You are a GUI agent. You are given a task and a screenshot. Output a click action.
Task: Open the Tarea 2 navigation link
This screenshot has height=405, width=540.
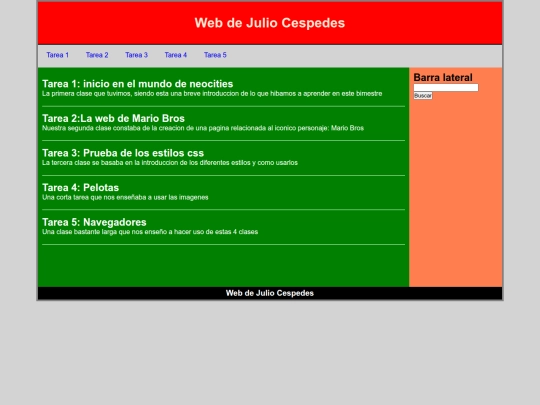(97, 55)
